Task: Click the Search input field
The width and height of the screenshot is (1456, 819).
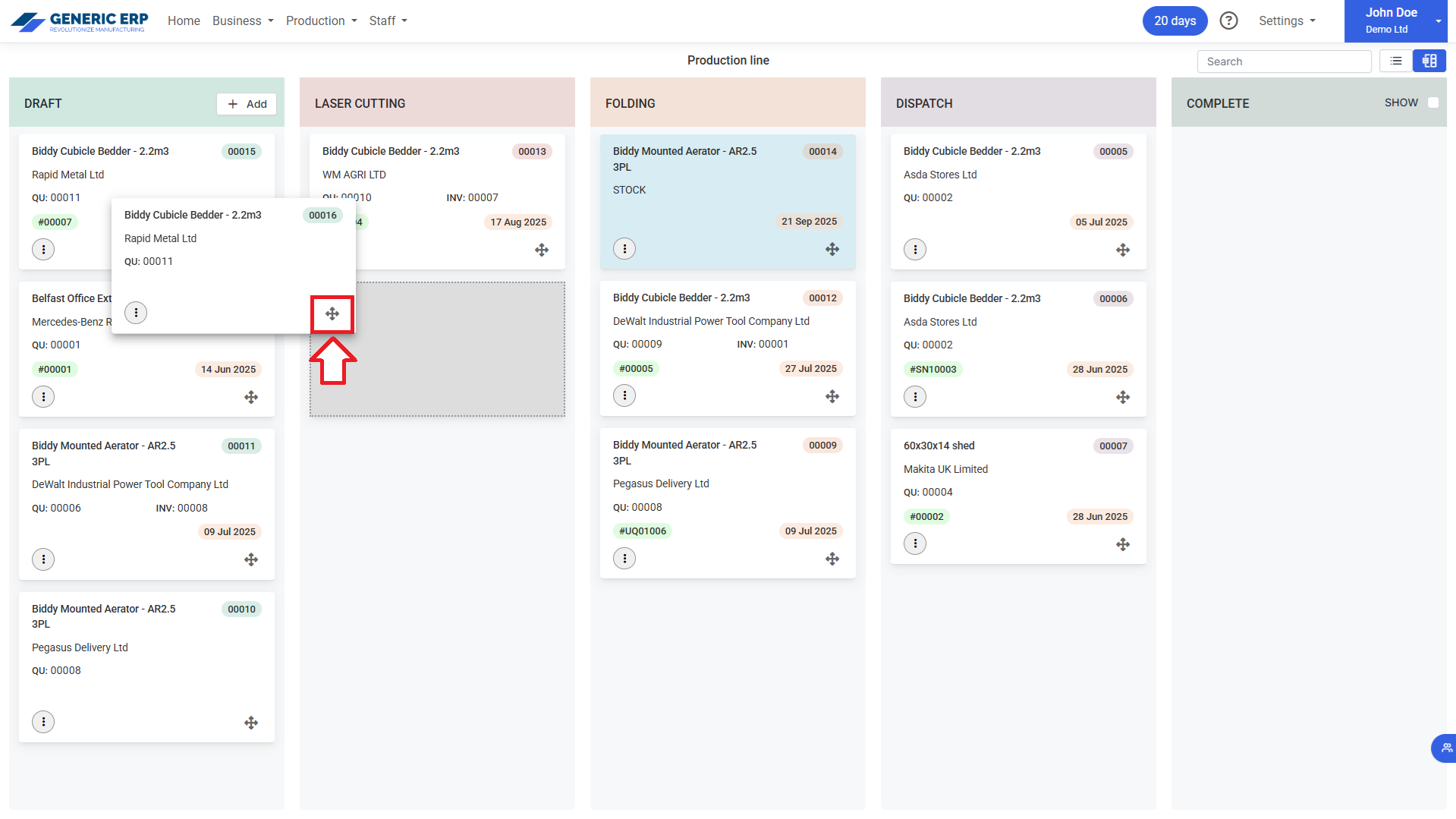Action: 1284,61
